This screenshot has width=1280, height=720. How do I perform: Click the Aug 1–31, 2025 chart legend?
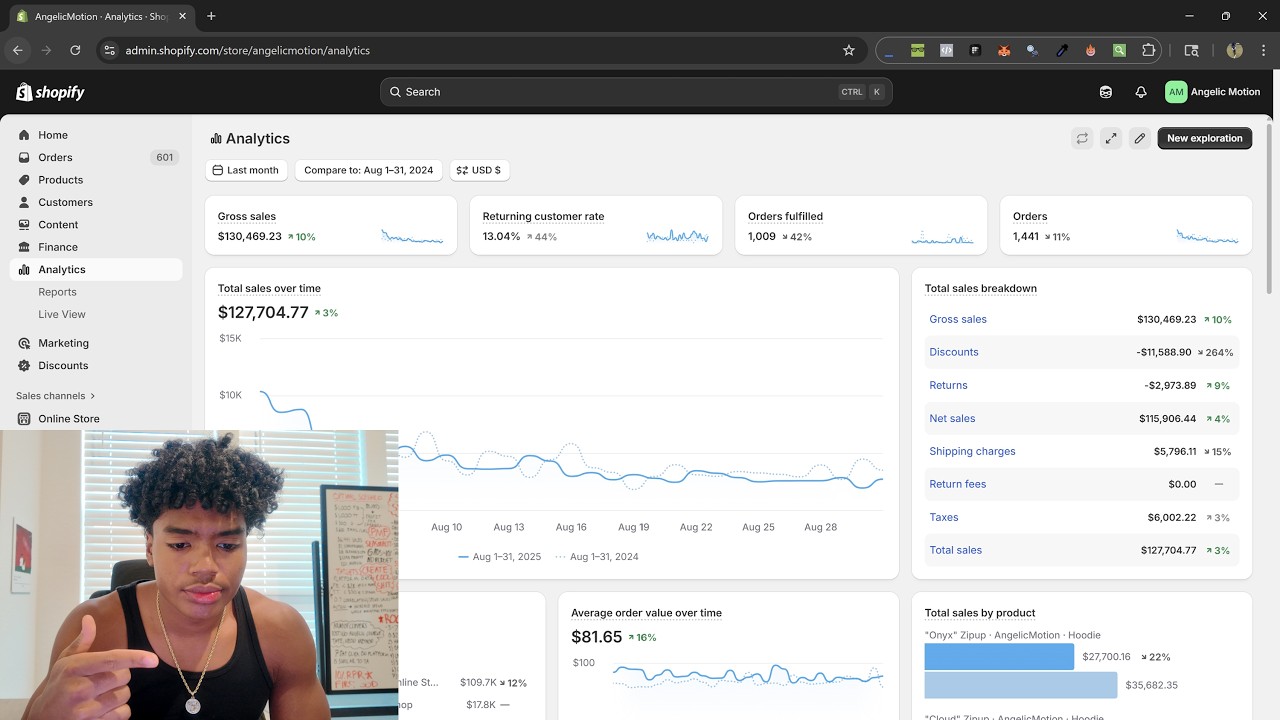point(499,557)
